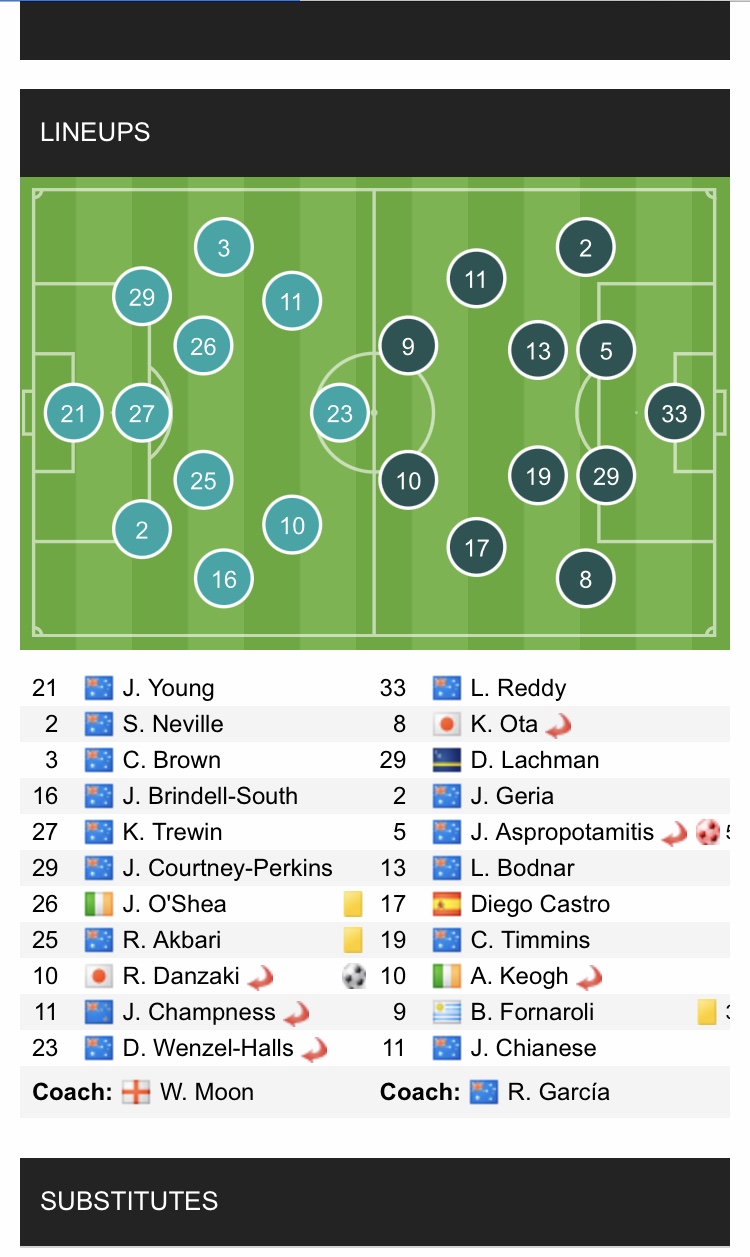Click the yellow card icon beside B. Fornaroli
The image size is (750, 1257).
click(707, 1012)
